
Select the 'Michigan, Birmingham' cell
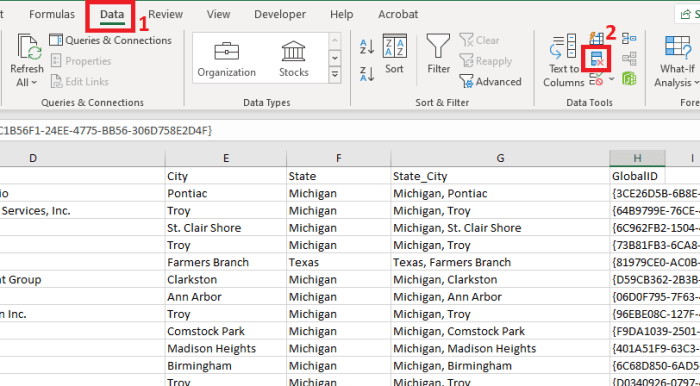(x=500, y=366)
